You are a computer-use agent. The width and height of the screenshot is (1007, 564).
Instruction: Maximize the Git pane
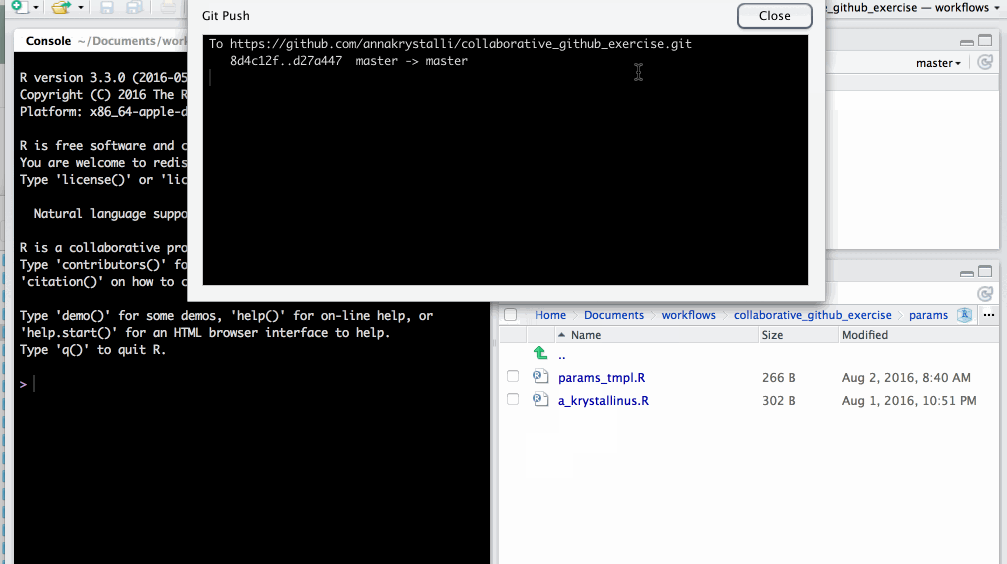985,40
